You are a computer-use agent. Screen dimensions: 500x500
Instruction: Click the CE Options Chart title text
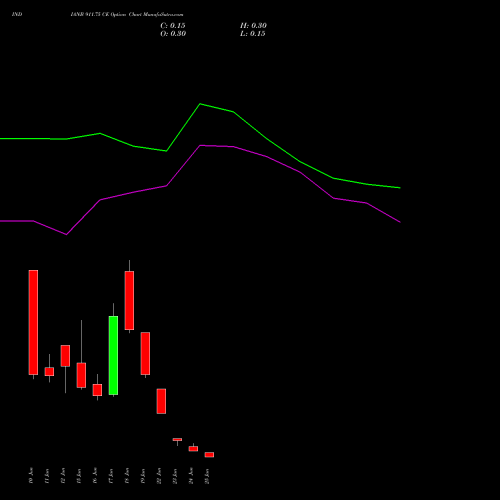point(127,14)
